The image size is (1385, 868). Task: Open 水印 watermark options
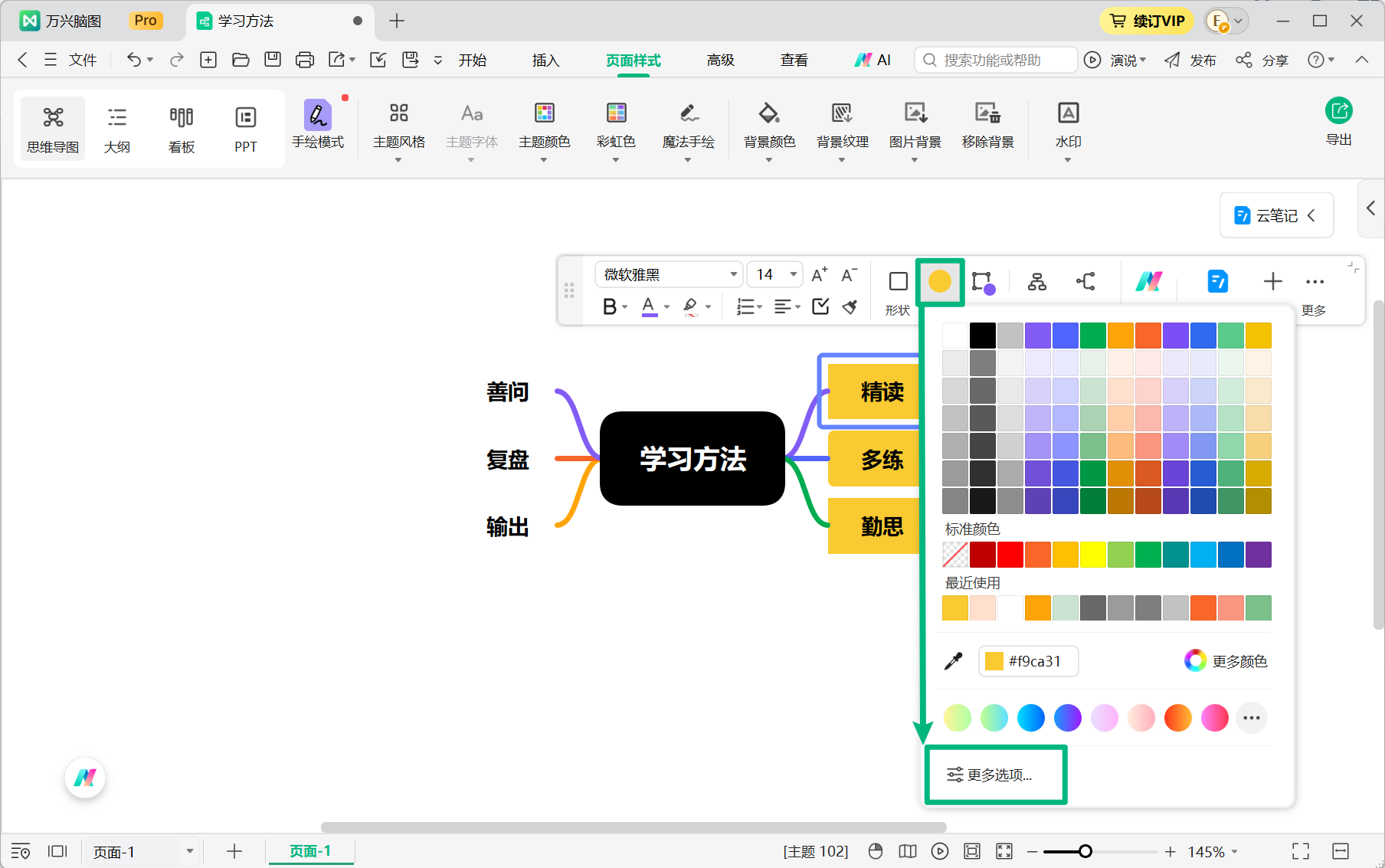tap(1069, 130)
